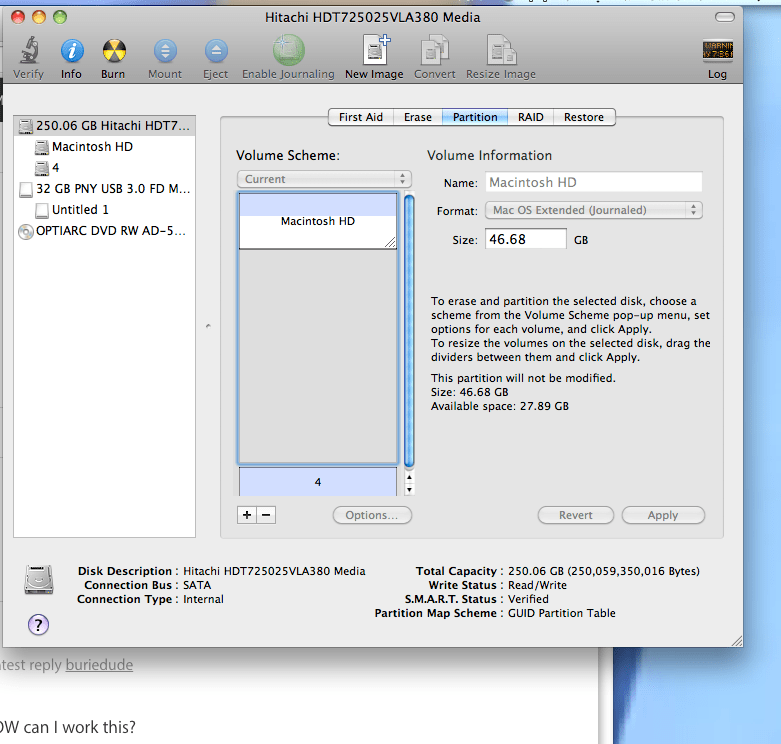This screenshot has height=744, width=781.
Task: Click the Apply button
Action: pyautogui.click(x=663, y=515)
